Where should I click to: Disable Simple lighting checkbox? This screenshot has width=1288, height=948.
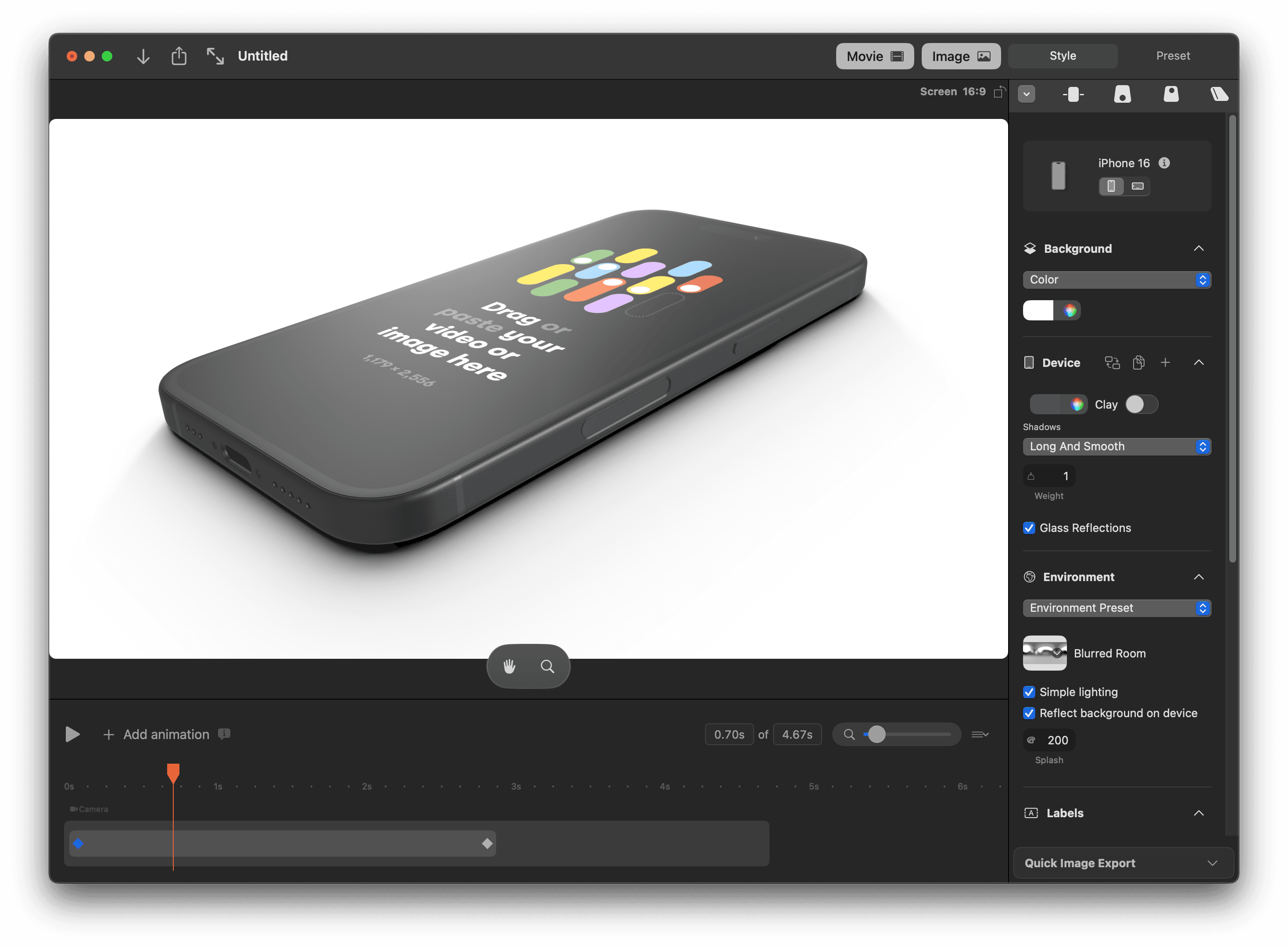[x=1029, y=692]
